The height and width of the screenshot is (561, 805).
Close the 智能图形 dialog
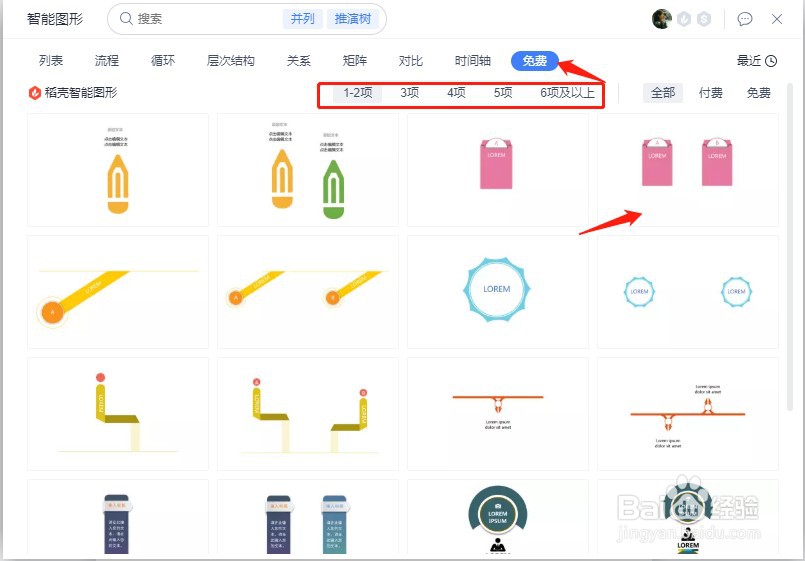pos(777,19)
